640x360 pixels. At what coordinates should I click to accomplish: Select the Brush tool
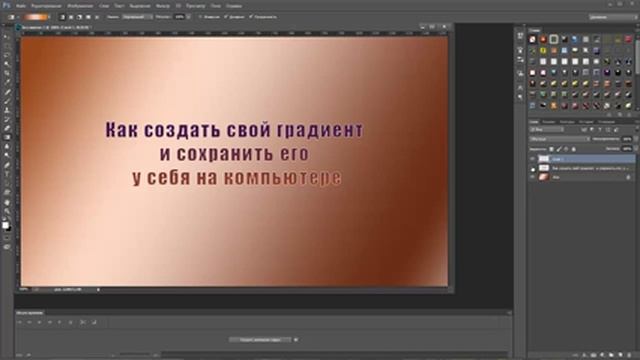click(7, 100)
